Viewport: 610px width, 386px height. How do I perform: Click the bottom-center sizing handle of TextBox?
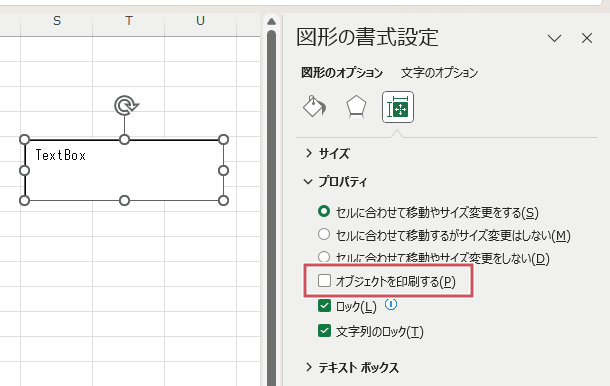[124, 201]
